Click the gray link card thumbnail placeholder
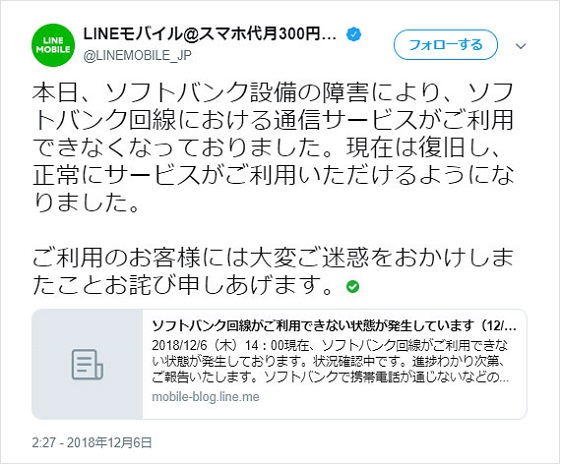 click(x=87, y=364)
